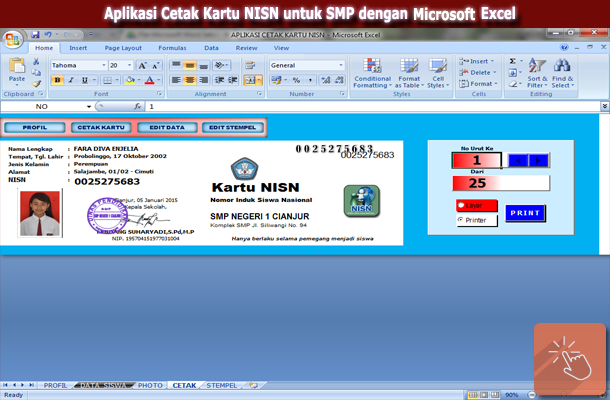Image resolution: width=610 pixels, height=400 pixels.
Task: Switch to the View tab
Action: pyautogui.click(x=281, y=48)
